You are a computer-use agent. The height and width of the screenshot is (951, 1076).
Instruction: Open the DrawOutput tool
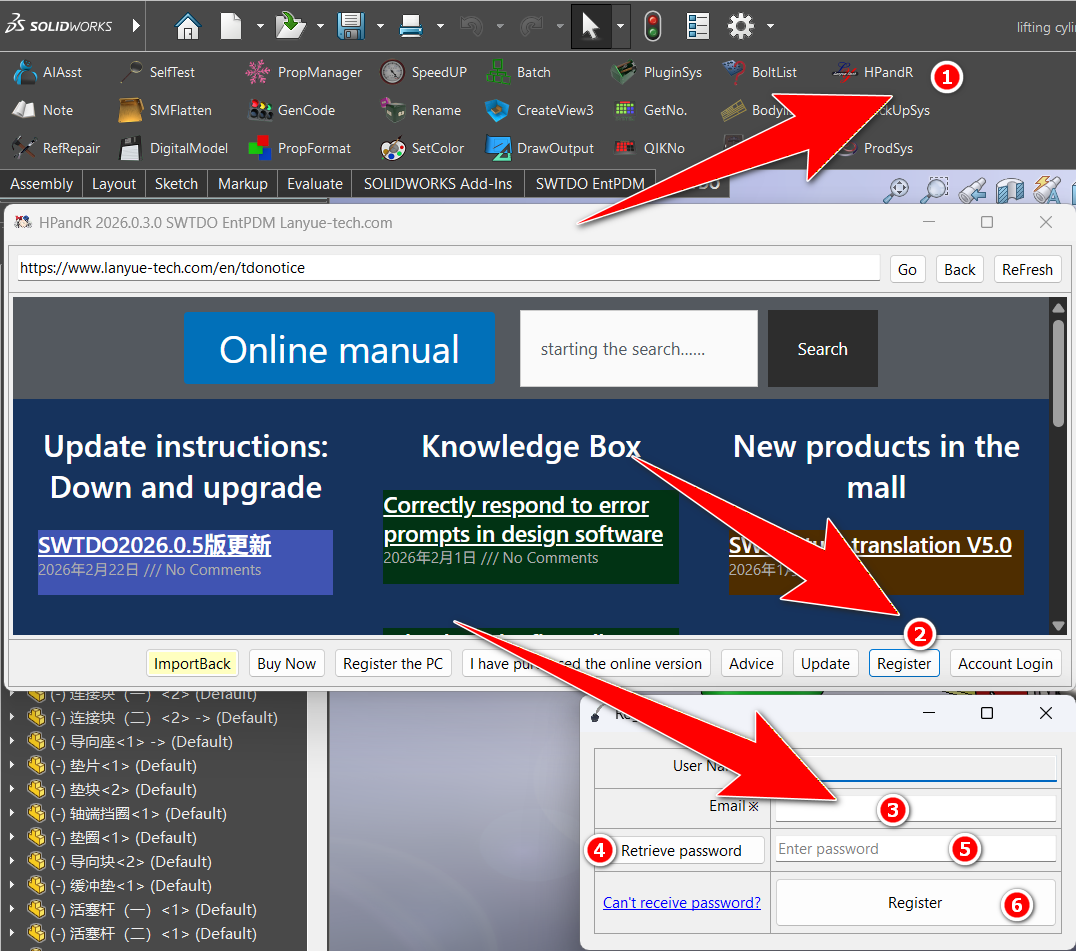[x=539, y=148]
